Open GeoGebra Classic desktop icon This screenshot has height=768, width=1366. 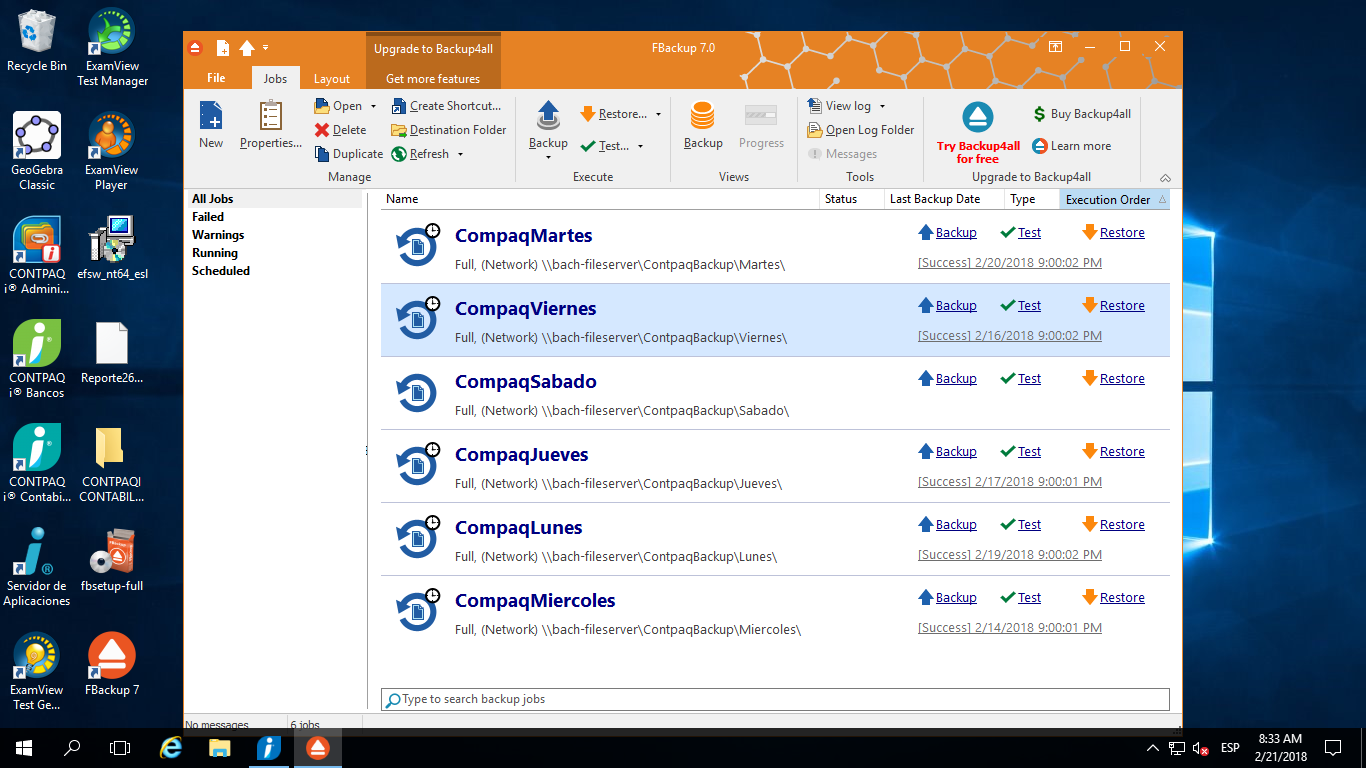click(37, 151)
